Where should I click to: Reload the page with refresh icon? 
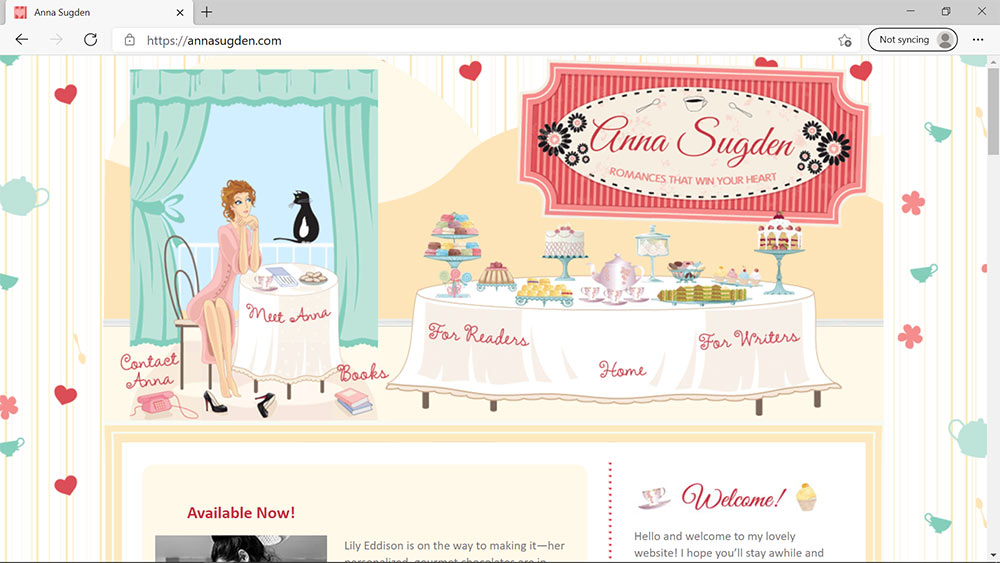click(90, 40)
